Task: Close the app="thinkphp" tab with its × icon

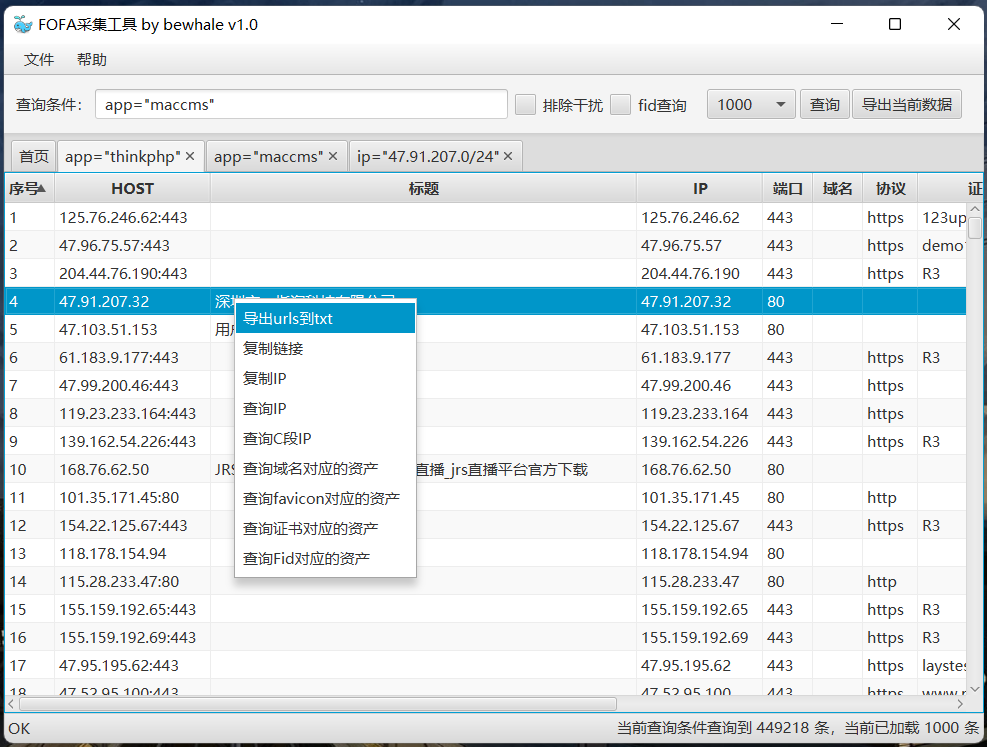Action: tap(189, 156)
